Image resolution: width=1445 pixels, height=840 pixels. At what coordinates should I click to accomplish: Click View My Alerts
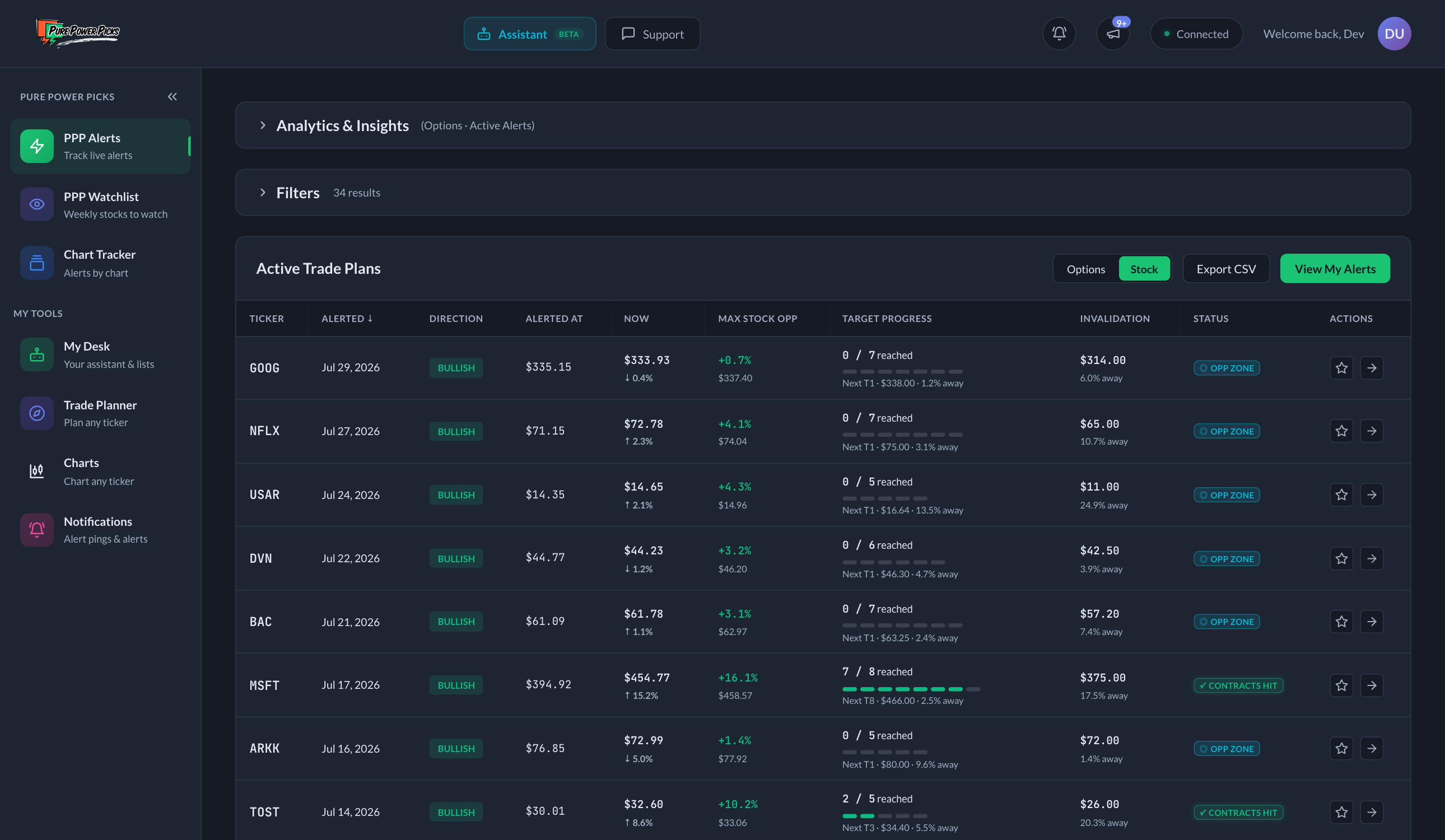tap(1335, 269)
